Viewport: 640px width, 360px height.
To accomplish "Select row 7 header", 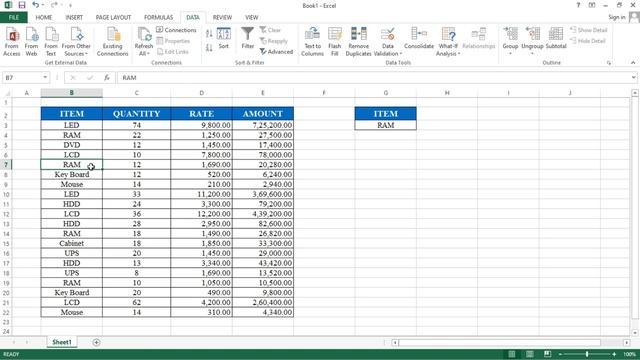I will [x=6, y=164].
